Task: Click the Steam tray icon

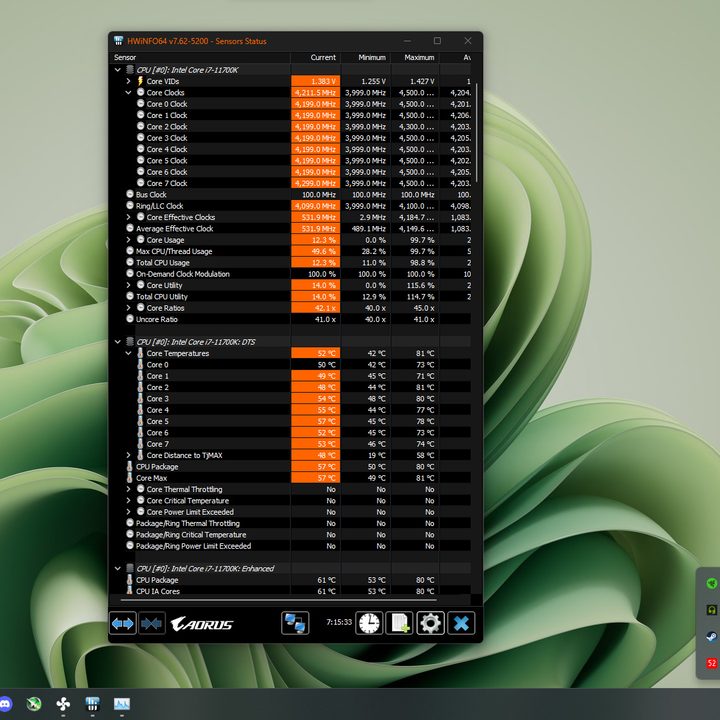Action: pyautogui.click(x=711, y=636)
